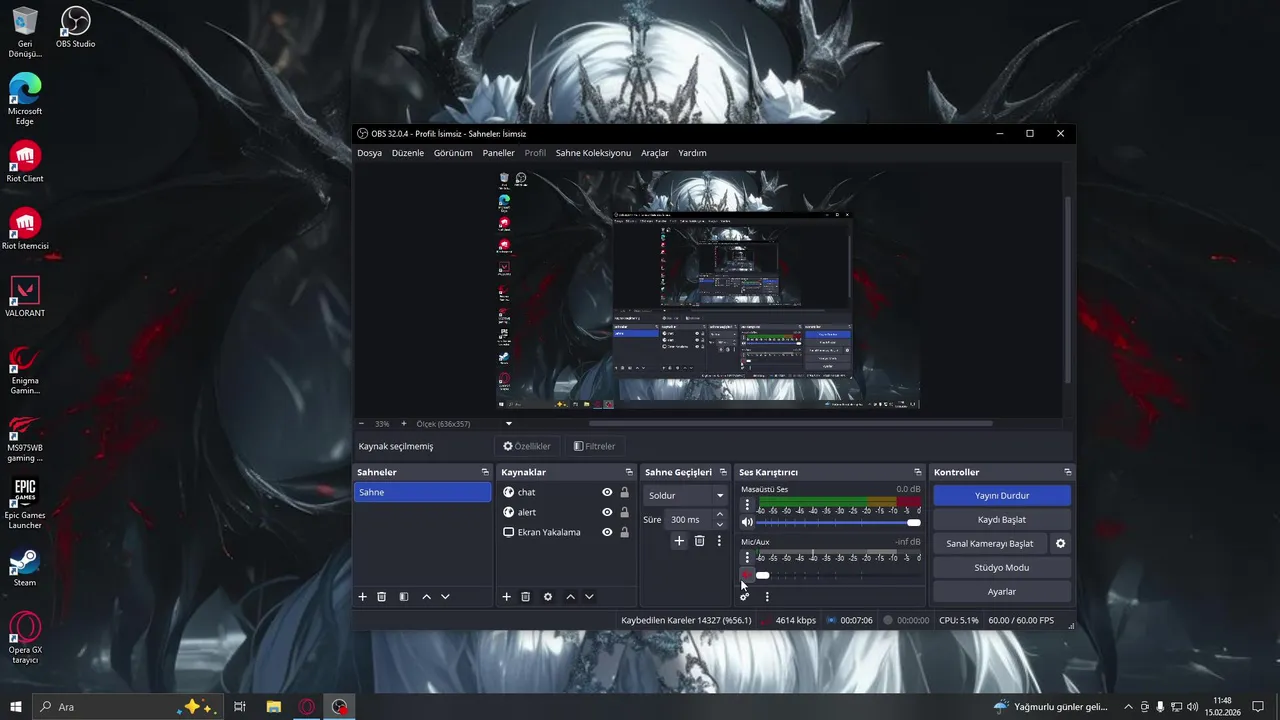The image size is (1280, 720).
Task: Click the Windows Start button on the taskbar
Action: [x=16, y=706]
